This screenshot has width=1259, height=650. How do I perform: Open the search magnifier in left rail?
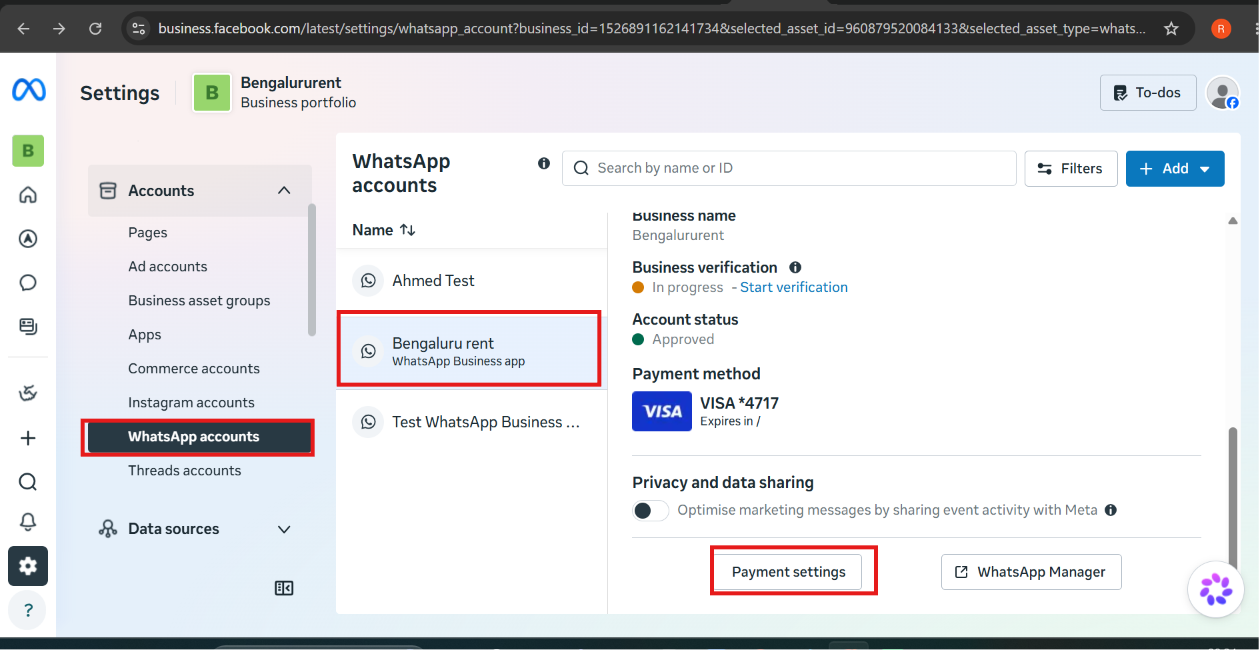[x=28, y=482]
